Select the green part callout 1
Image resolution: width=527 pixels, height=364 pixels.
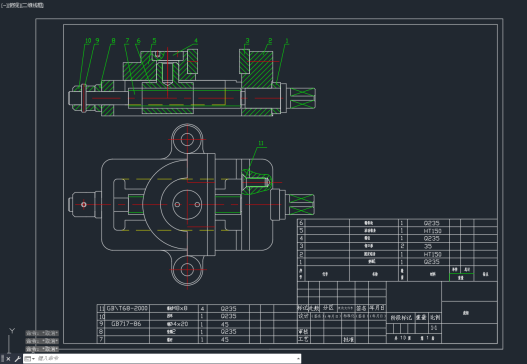tap(287, 41)
